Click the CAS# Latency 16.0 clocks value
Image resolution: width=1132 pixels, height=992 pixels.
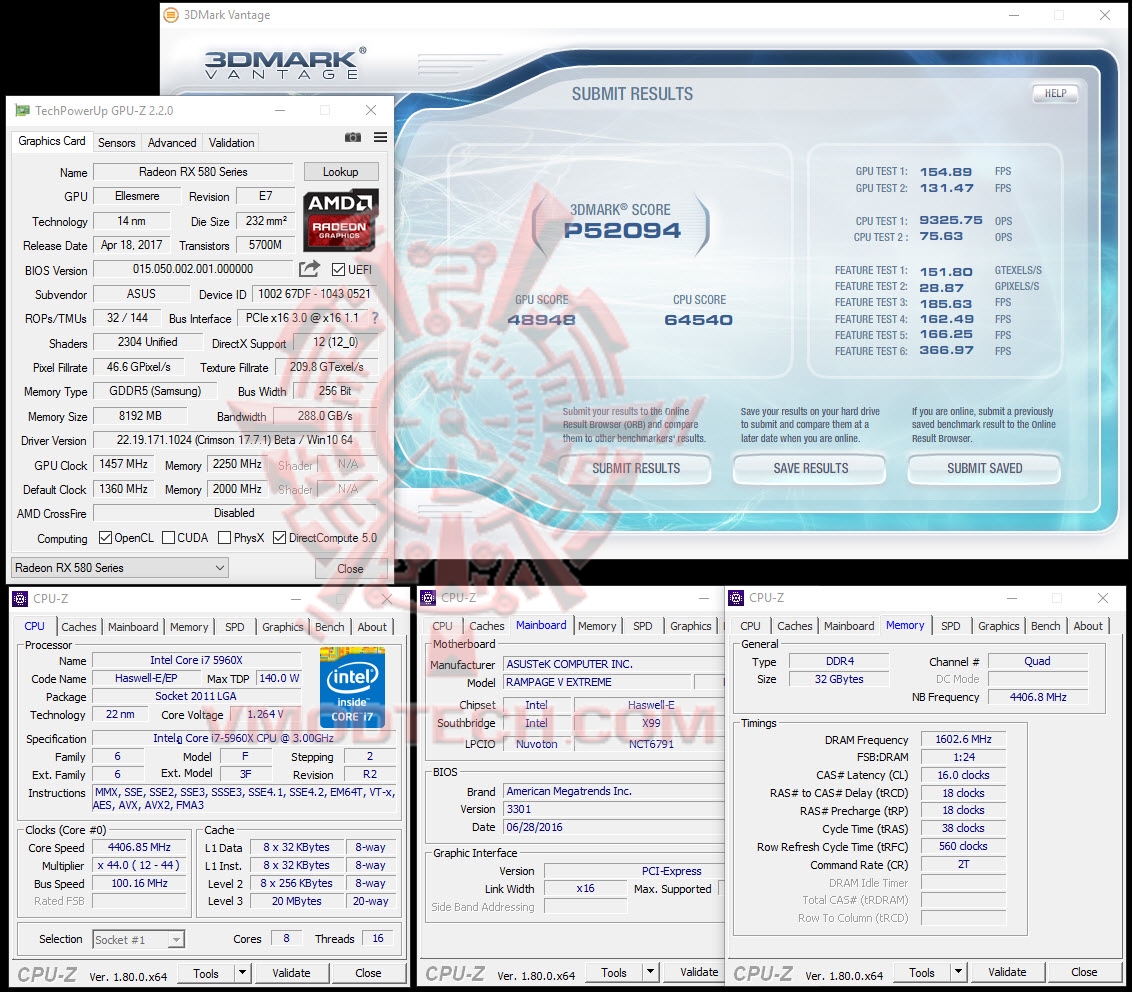pos(963,775)
